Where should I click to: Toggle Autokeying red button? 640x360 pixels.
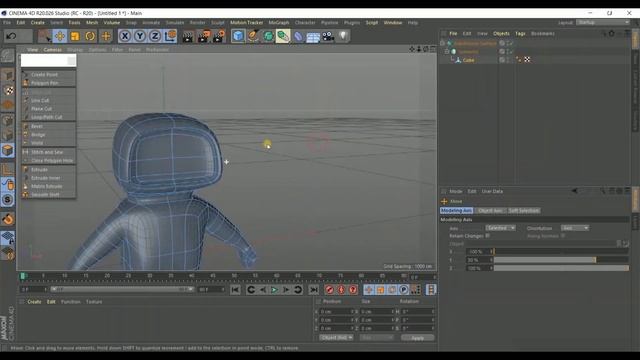click(341, 290)
